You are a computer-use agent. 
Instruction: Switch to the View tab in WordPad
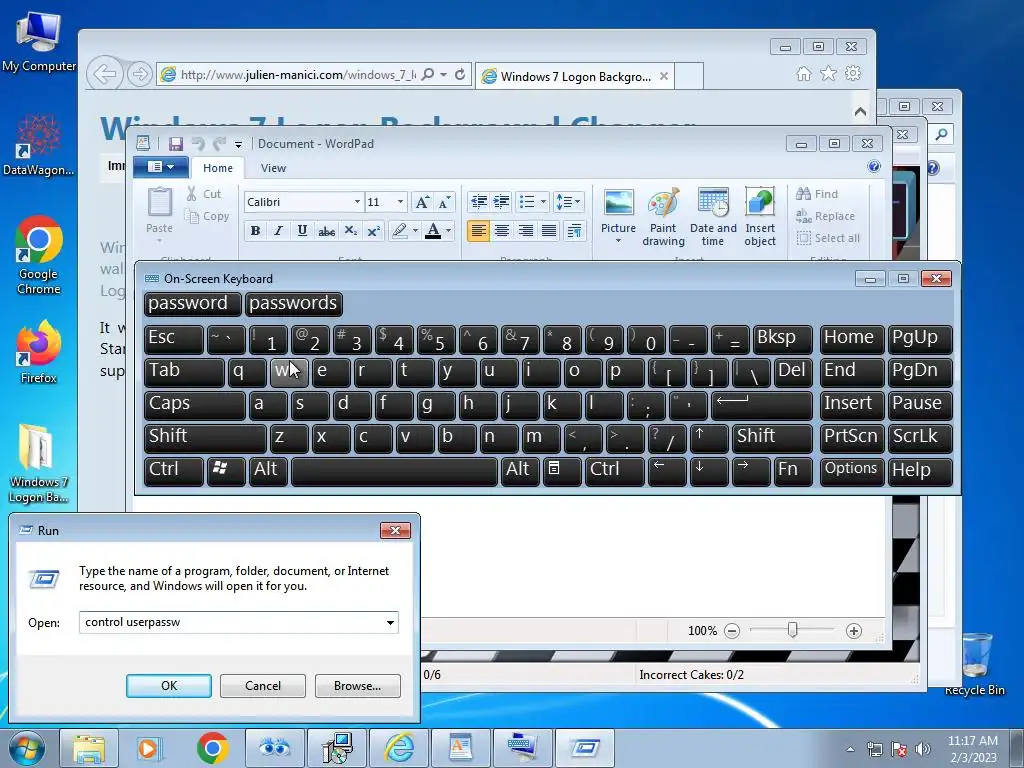click(x=273, y=168)
